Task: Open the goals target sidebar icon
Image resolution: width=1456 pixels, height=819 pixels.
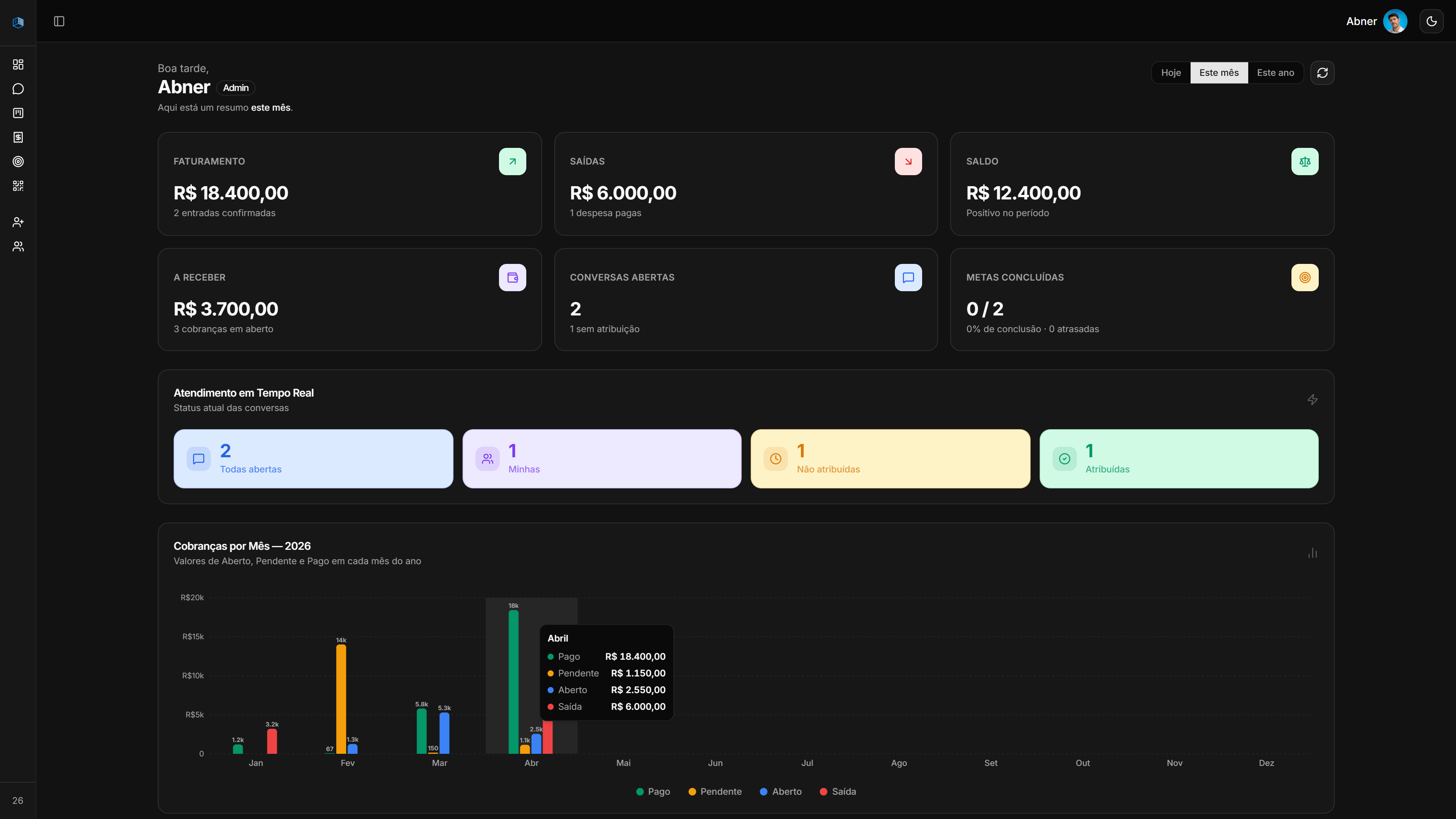Action: coord(18,162)
